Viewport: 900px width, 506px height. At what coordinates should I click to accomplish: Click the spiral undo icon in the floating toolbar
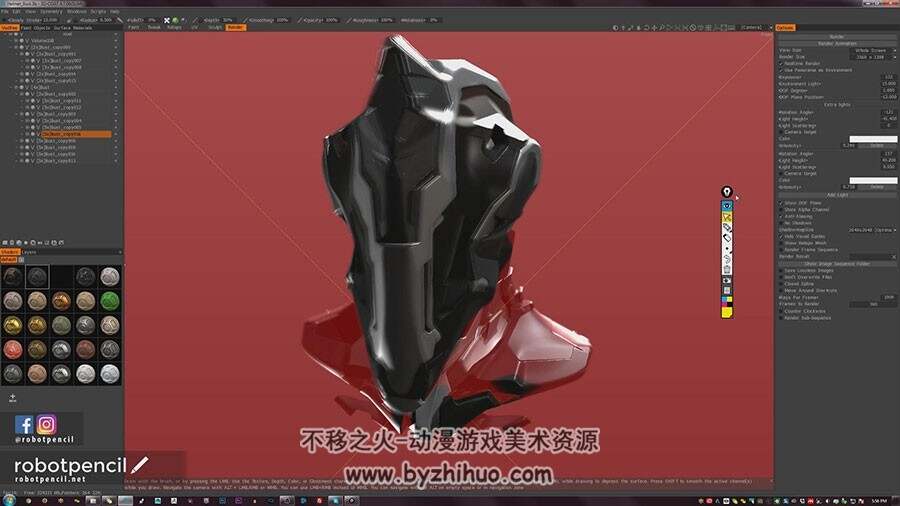pyautogui.click(x=727, y=259)
